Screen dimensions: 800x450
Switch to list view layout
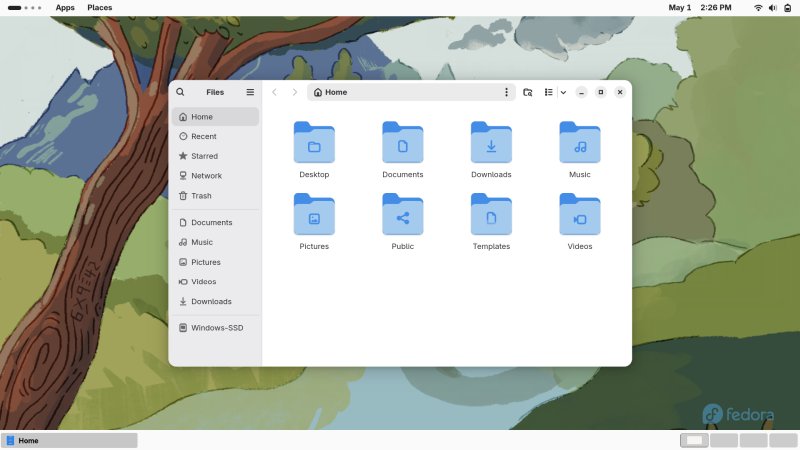548,92
